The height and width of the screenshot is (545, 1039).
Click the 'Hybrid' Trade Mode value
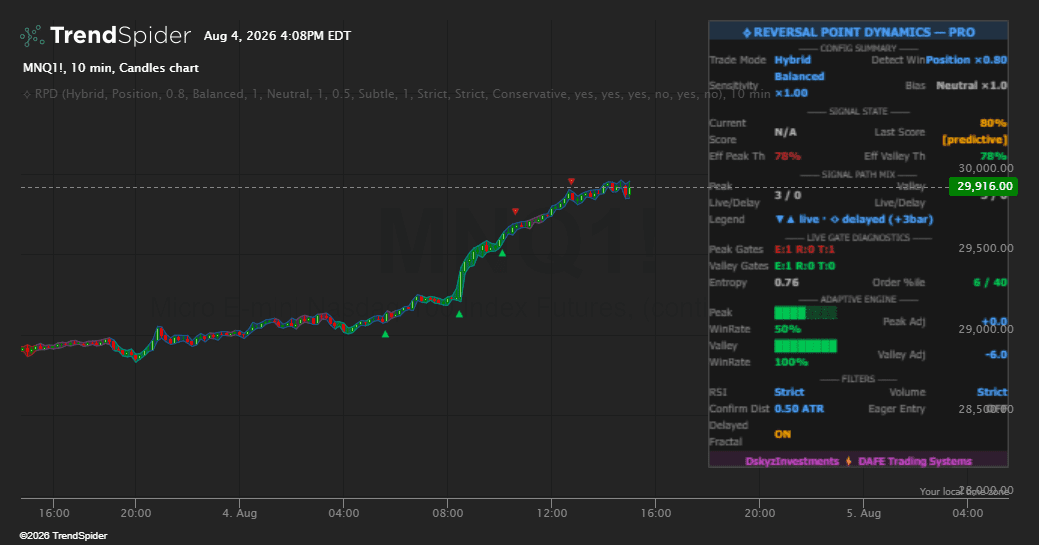(x=793, y=60)
